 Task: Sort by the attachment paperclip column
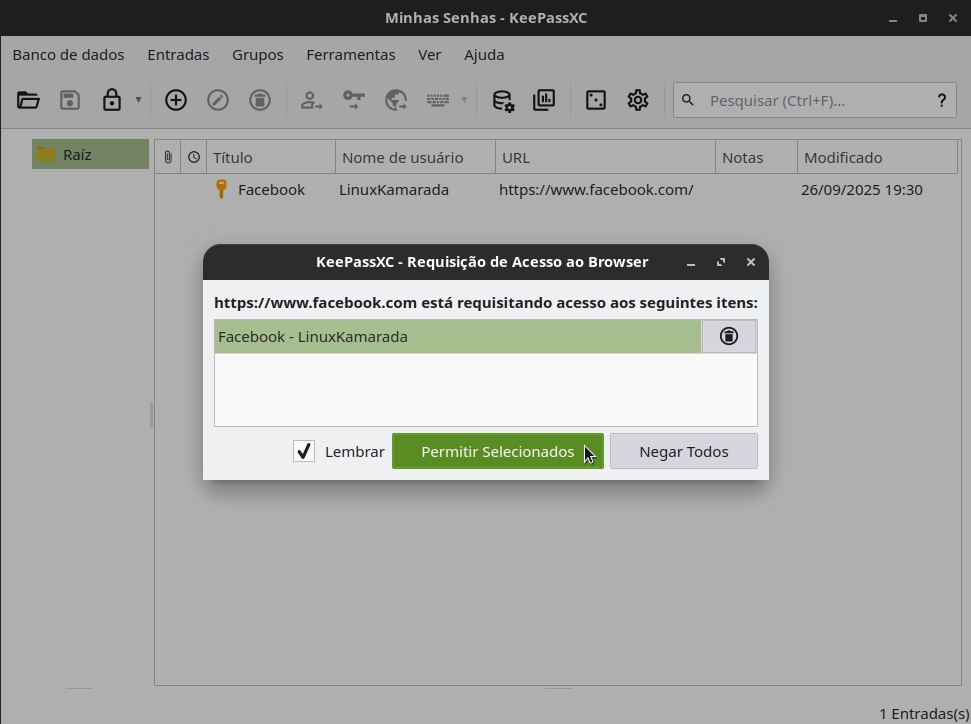pyautogui.click(x=168, y=157)
